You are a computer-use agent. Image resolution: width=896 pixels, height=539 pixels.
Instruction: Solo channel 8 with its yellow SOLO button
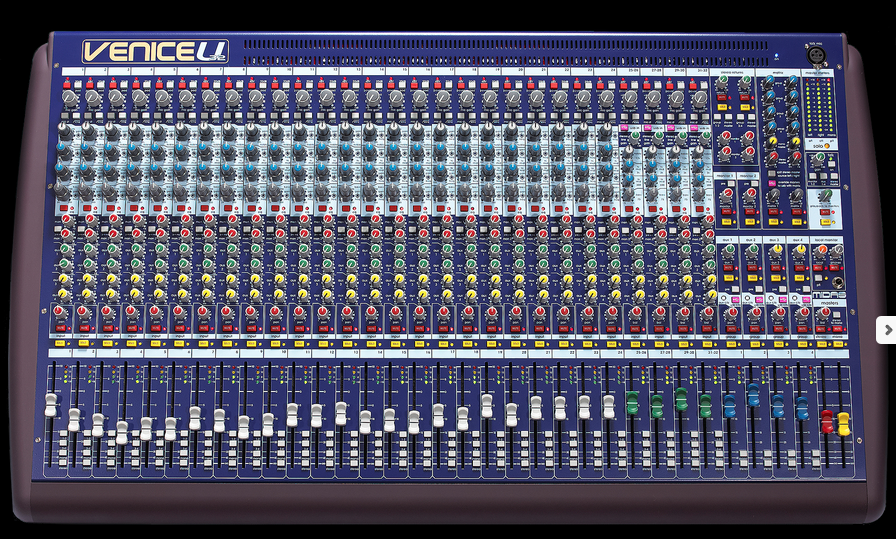click(227, 344)
